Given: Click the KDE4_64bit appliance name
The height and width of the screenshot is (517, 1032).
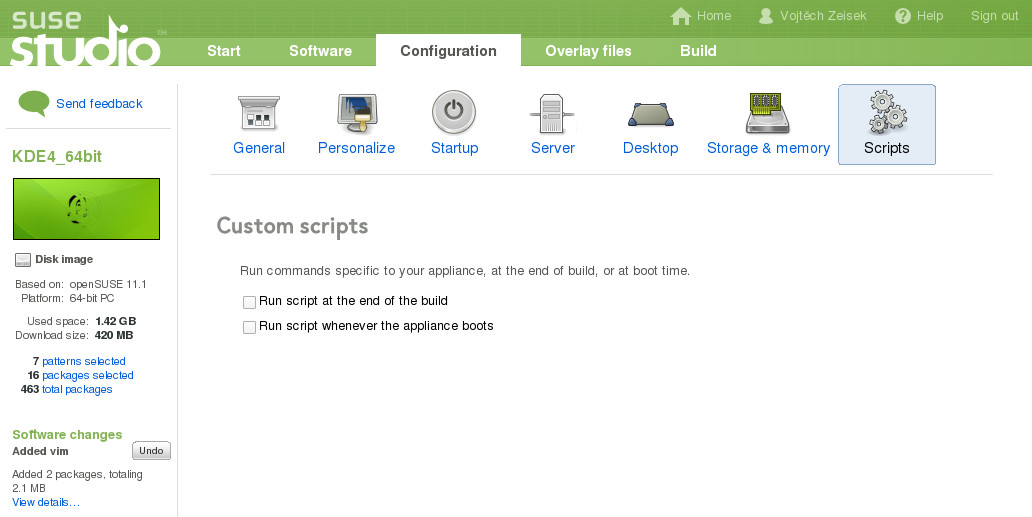Looking at the screenshot, I should pyautogui.click(x=57, y=157).
